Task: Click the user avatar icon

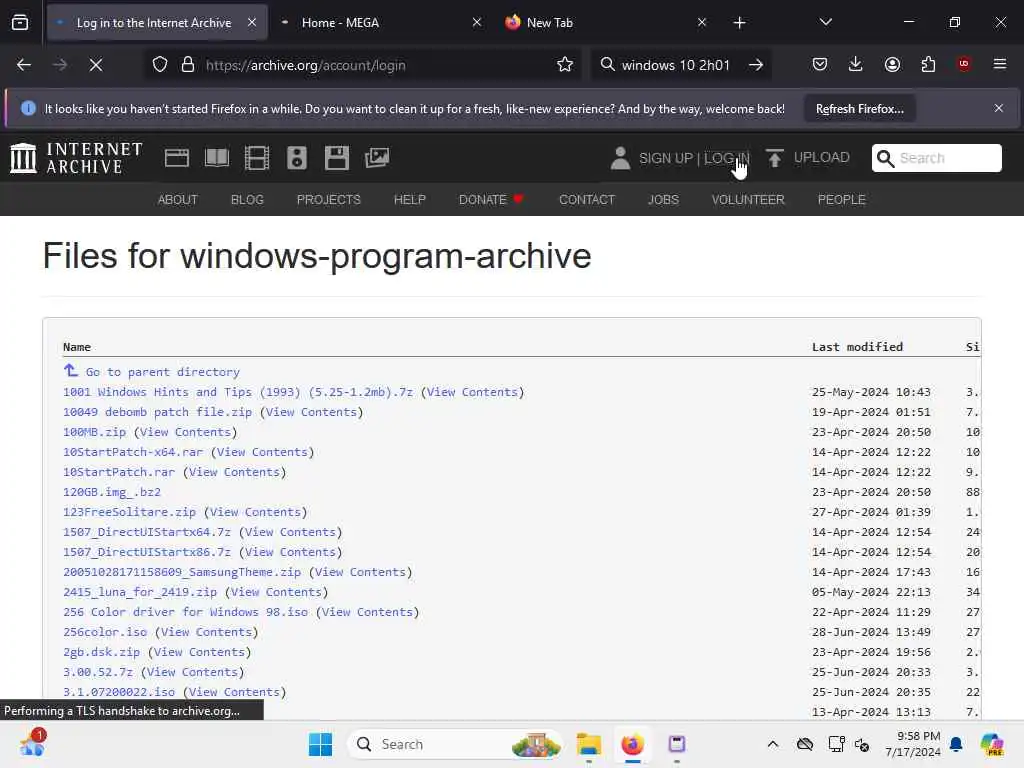Action: tap(620, 158)
